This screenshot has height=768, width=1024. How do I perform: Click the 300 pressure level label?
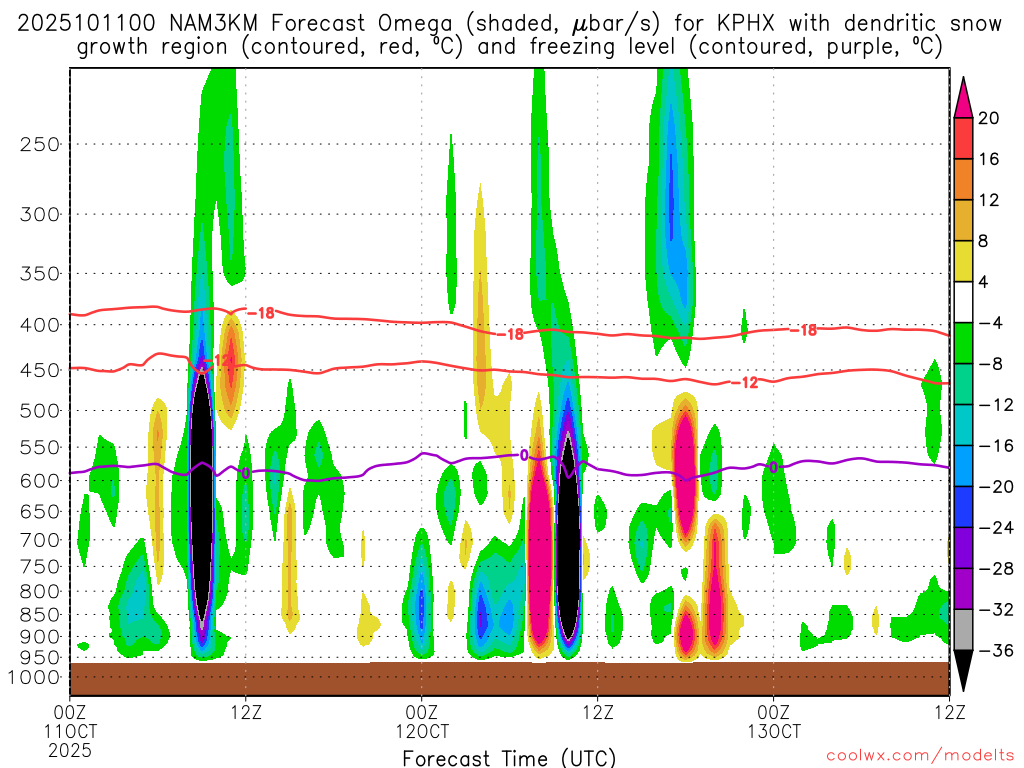(40, 214)
